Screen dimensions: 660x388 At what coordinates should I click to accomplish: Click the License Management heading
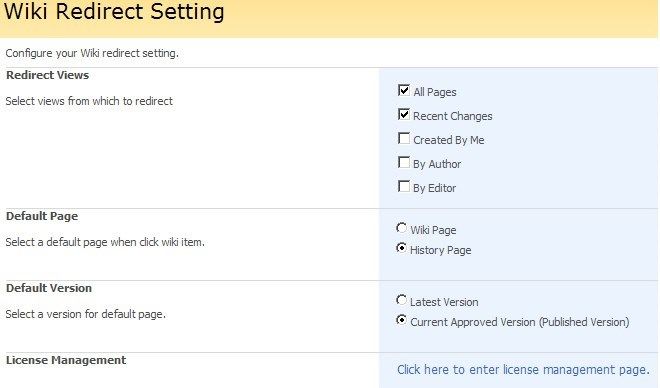tap(66, 360)
